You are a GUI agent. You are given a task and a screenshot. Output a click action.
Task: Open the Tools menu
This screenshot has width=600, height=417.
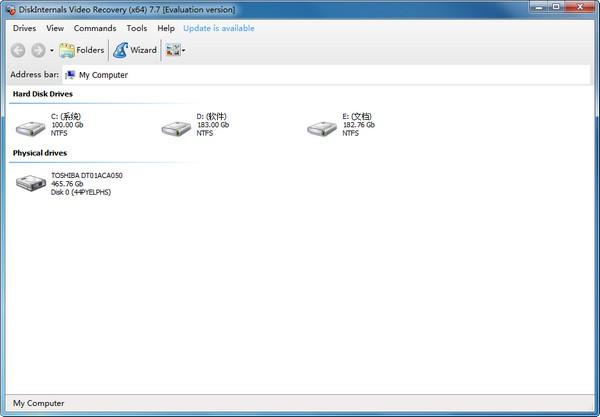click(x=137, y=28)
